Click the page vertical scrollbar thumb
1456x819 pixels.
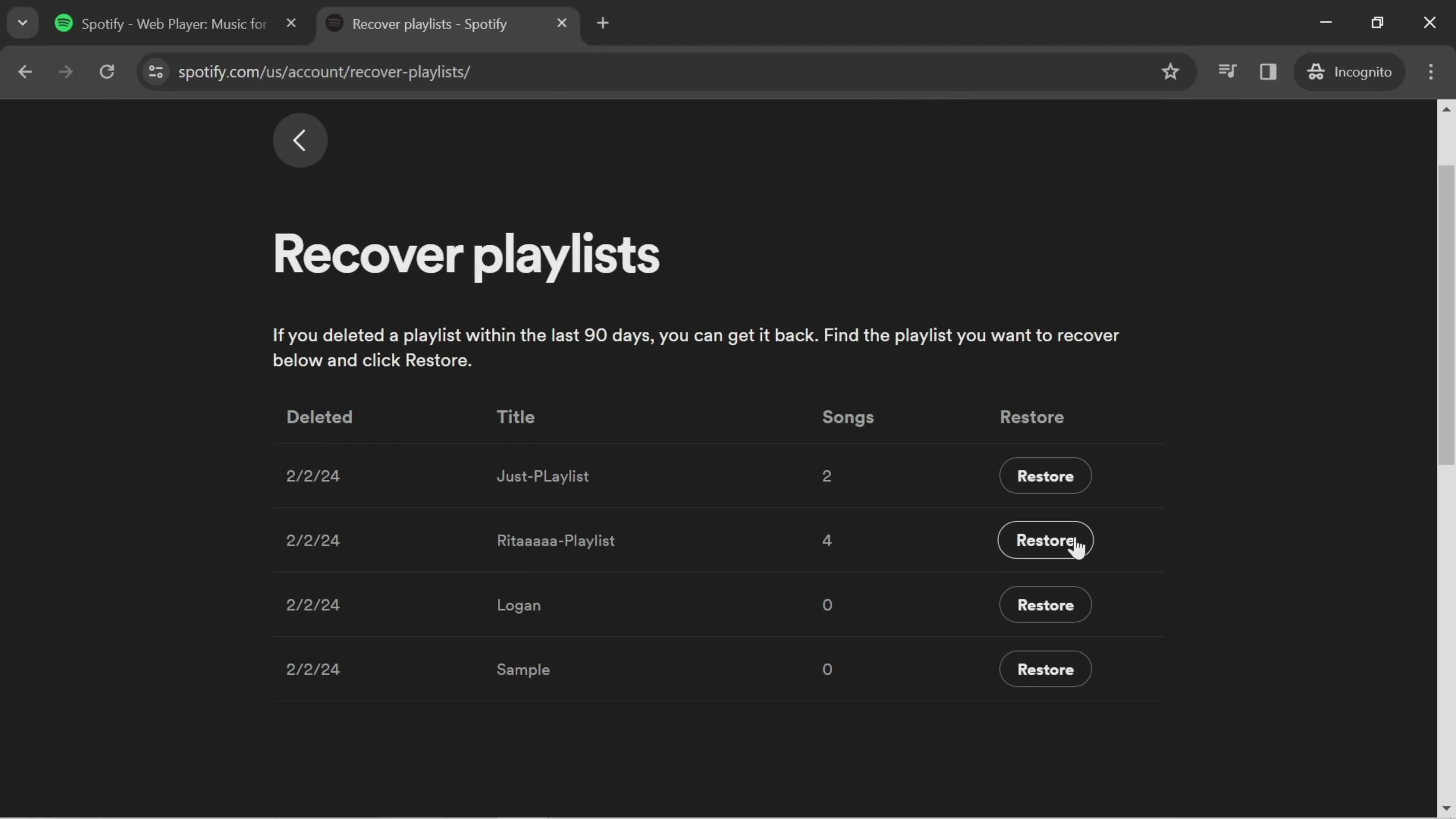[1446, 315]
